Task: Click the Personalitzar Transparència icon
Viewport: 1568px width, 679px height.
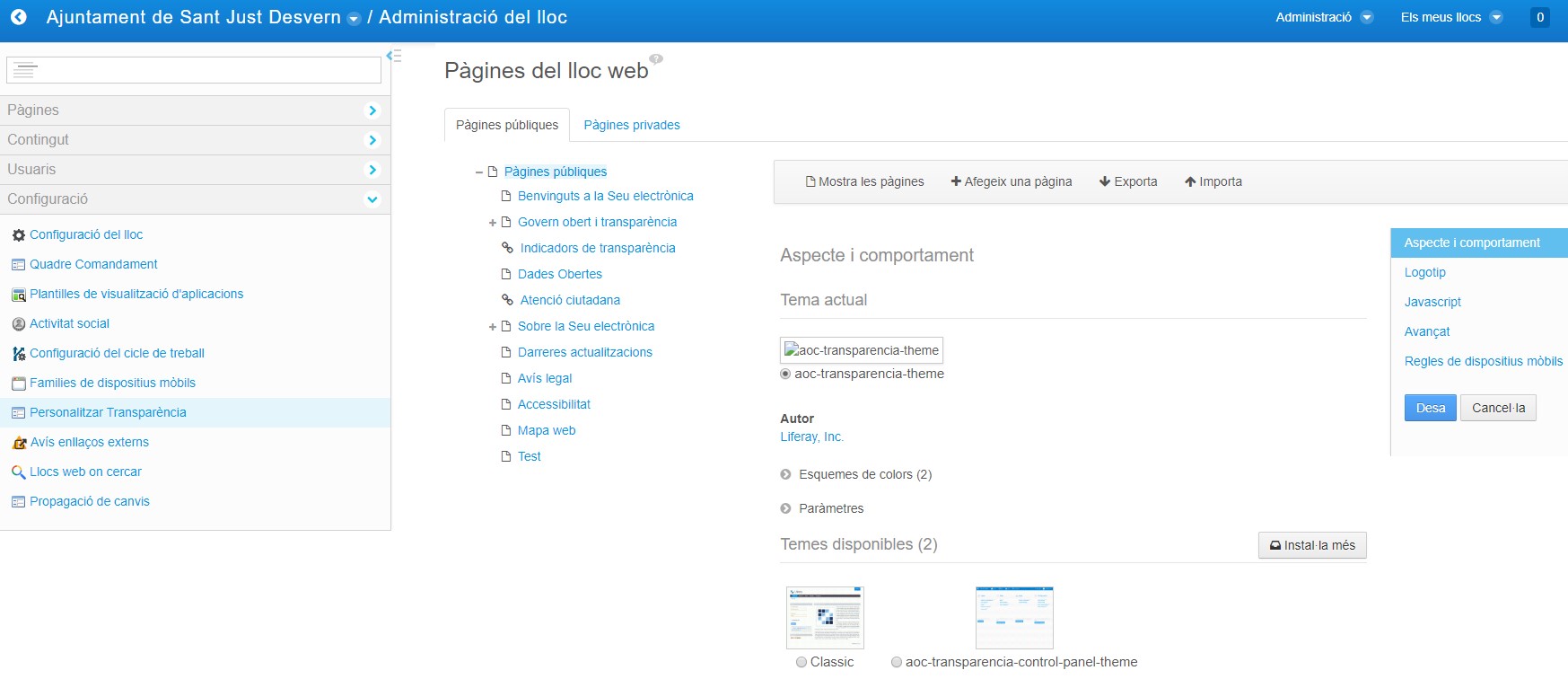Action: pyautogui.click(x=18, y=413)
